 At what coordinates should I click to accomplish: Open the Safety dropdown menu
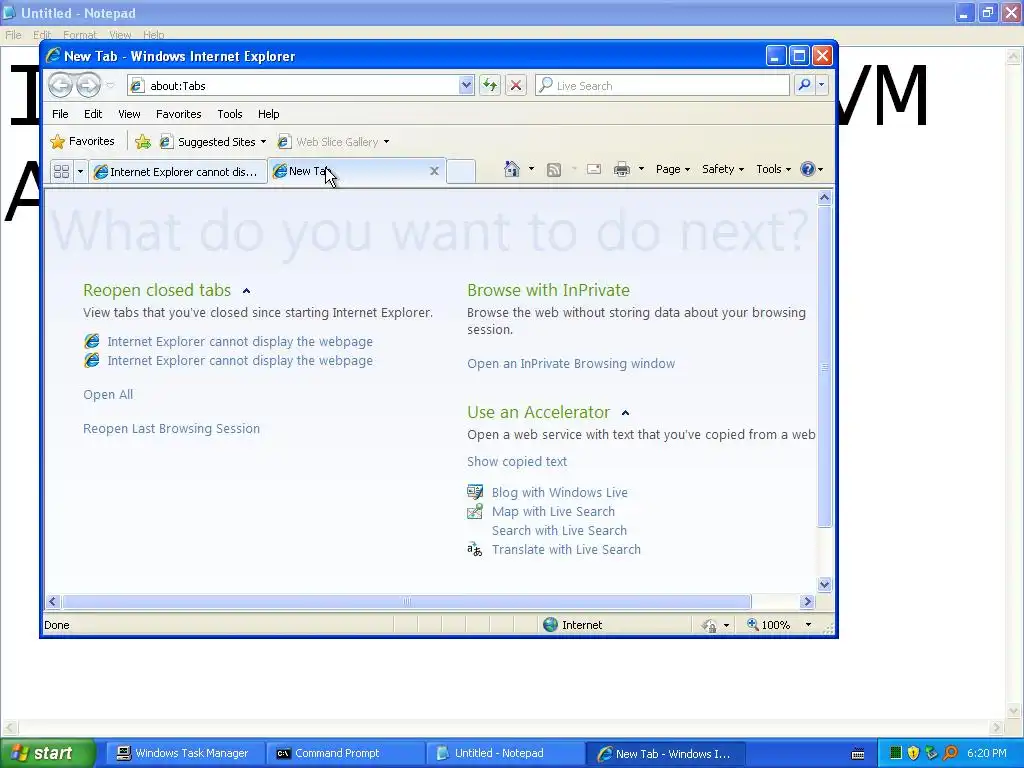tap(723, 169)
